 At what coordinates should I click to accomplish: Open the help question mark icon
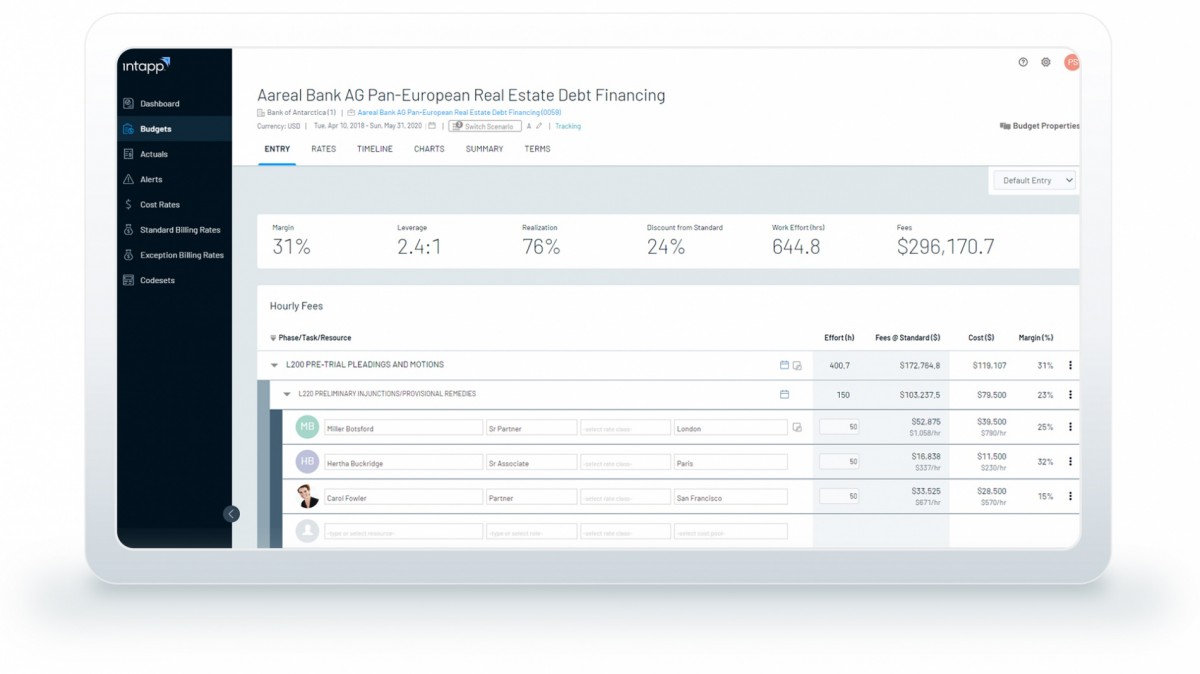coord(1023,62)
